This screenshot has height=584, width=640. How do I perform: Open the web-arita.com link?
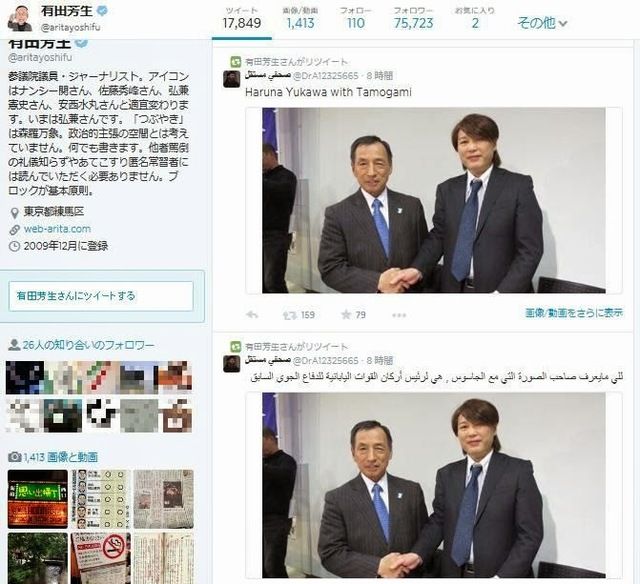pyautogui.click(x=57, y=229)
